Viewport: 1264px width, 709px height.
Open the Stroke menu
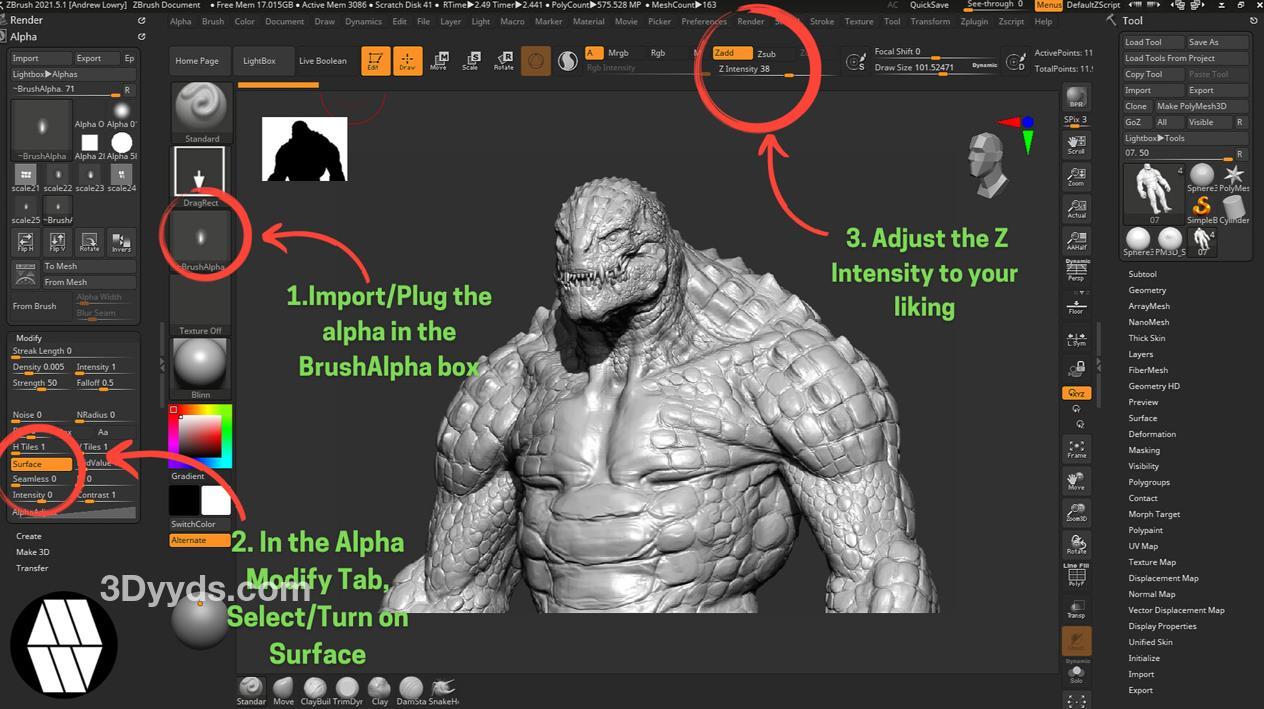coord(821,21)
